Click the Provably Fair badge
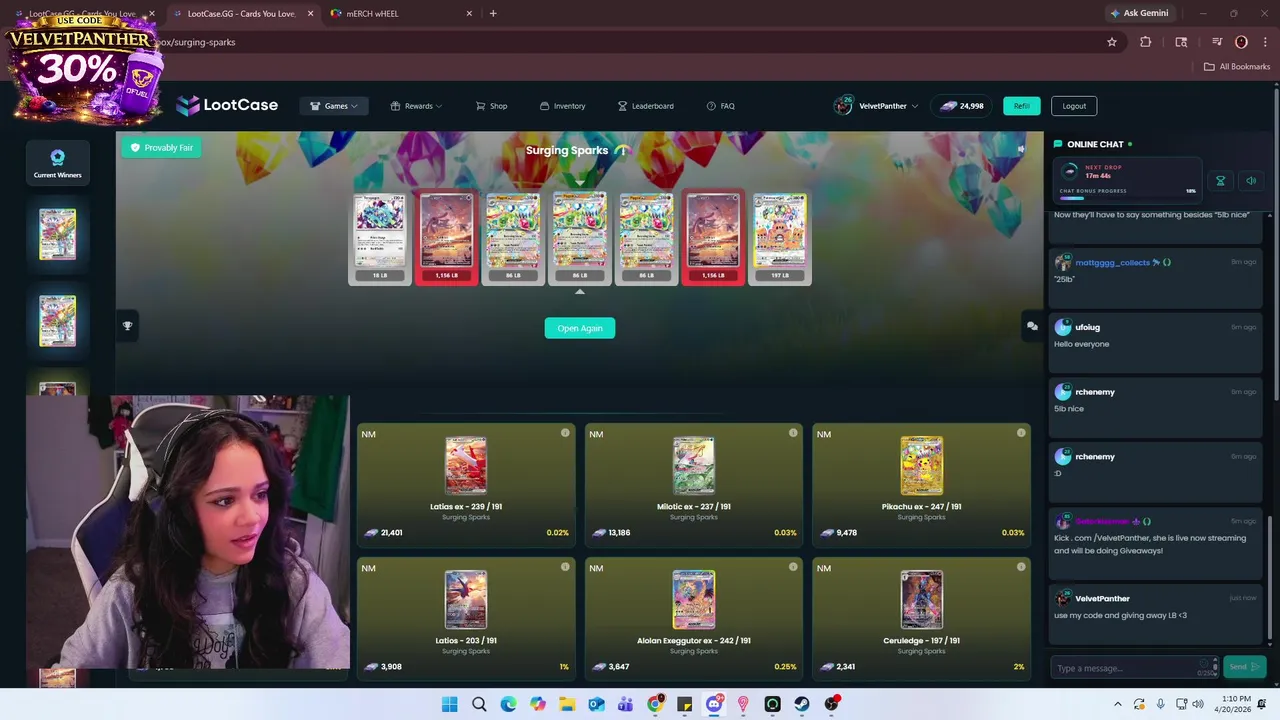 click(162, 148)
